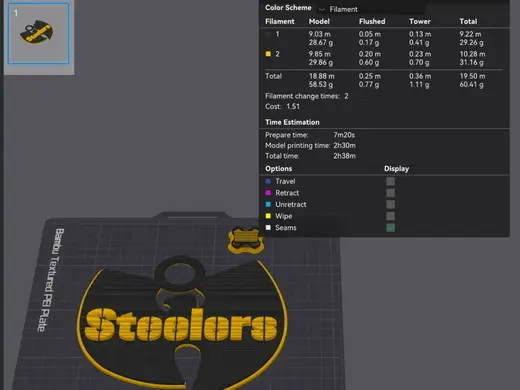520x390 pixels.
Task: Click the cyan Unretract color icon
Action: tap(268, 204)
